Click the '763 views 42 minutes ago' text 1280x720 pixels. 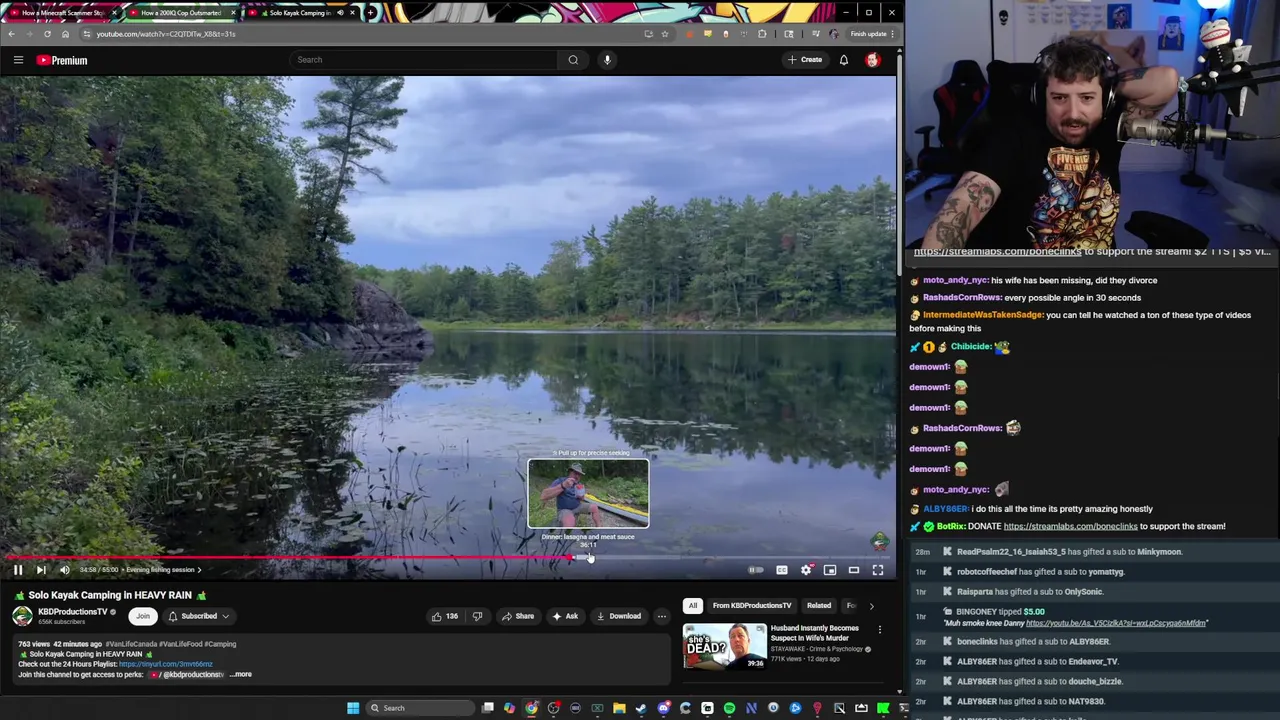click(60, 644)
